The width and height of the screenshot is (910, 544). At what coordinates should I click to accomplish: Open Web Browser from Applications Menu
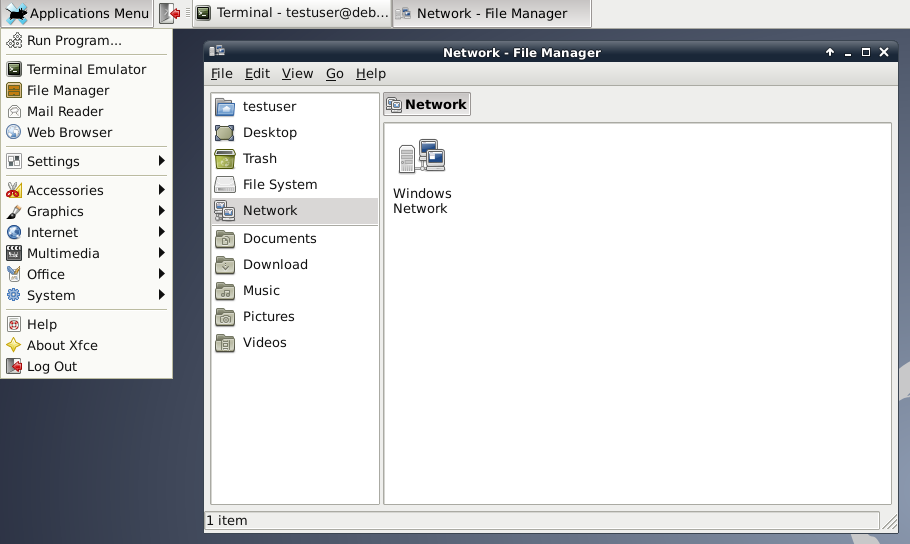pyautogui.click(x=69, y=132)
